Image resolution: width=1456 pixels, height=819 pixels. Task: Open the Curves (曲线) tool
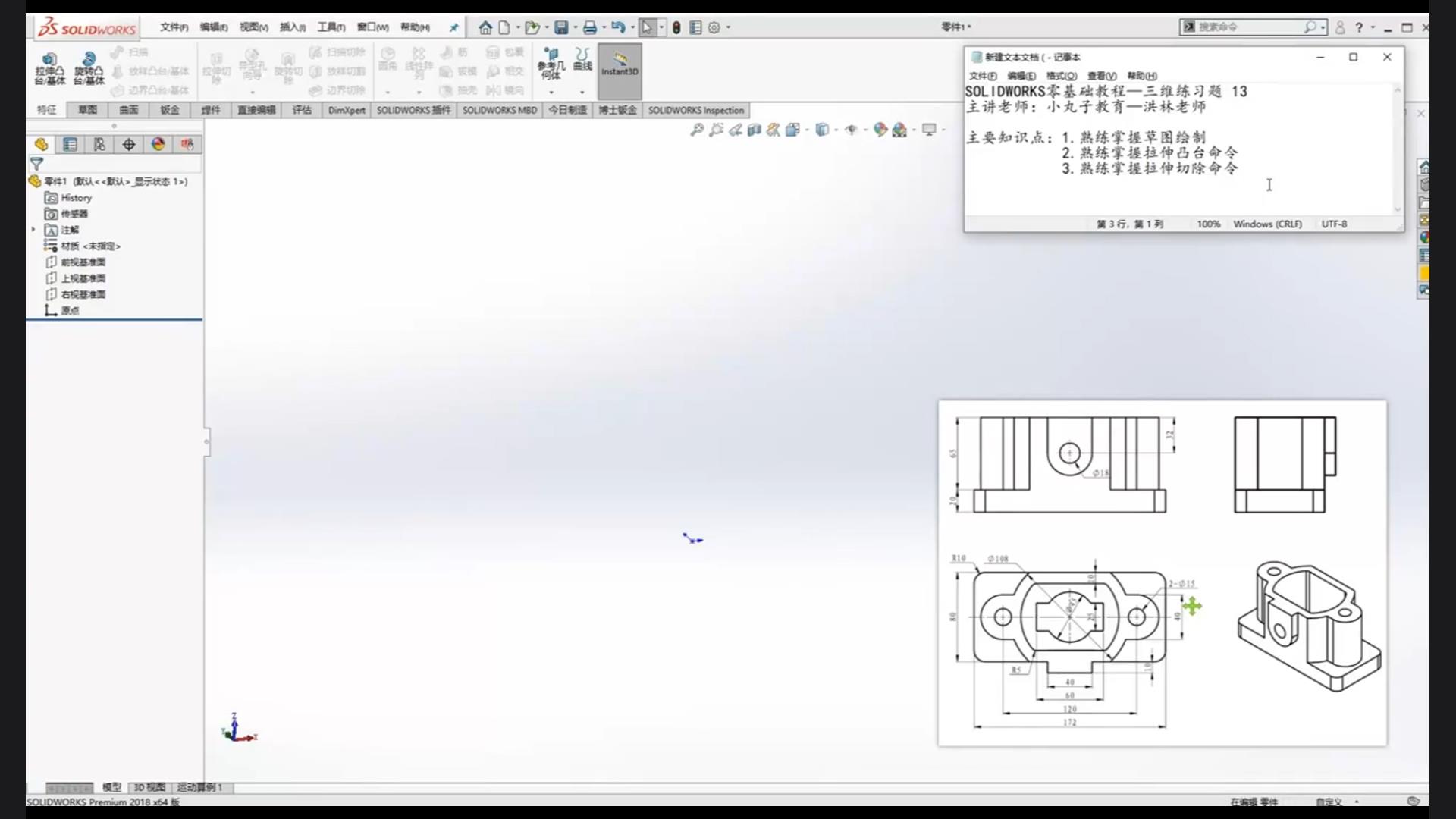[x=582, y=59]
